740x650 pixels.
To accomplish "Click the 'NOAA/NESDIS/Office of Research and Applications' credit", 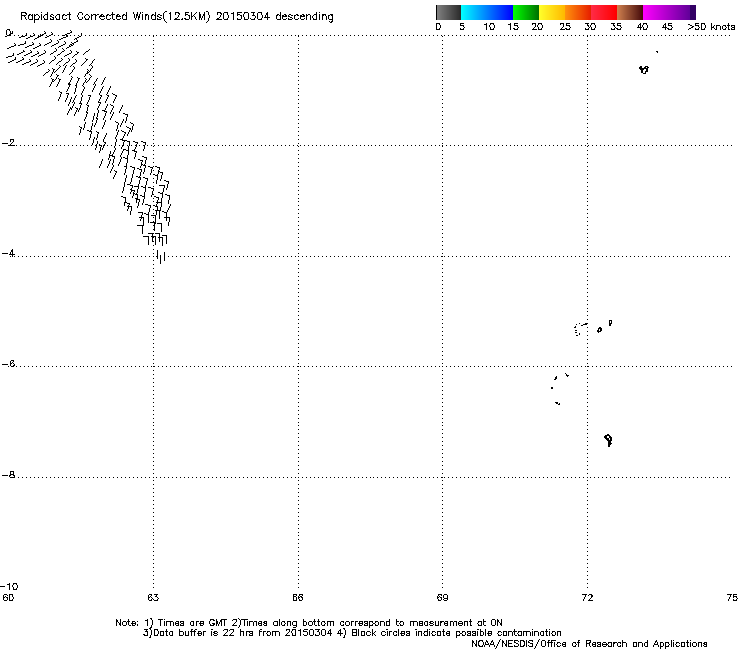I will pos(589,644).
